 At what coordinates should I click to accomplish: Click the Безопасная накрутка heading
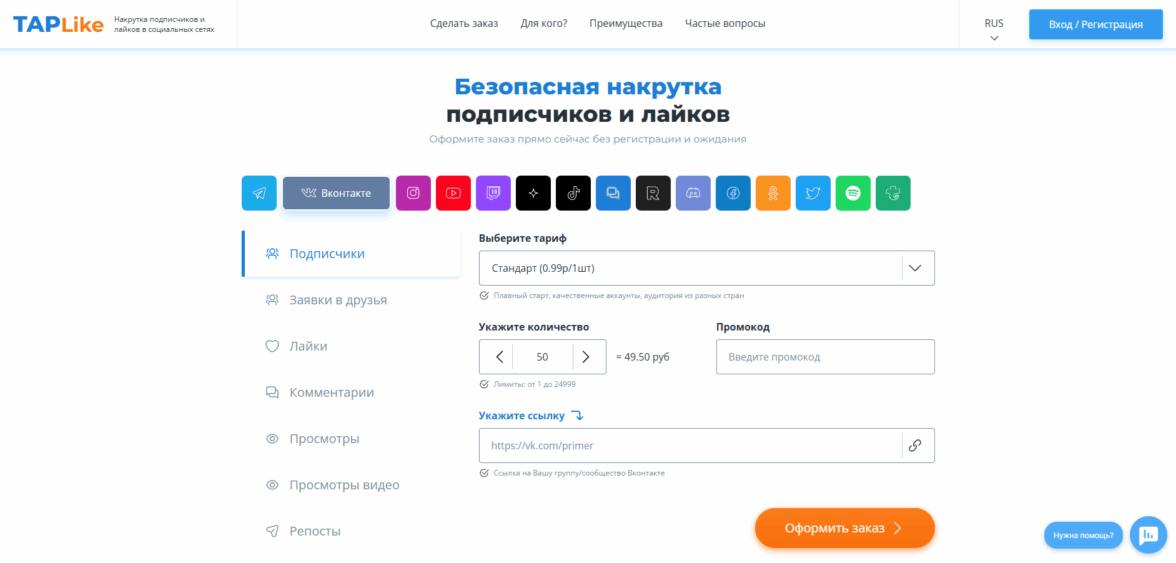[588, 87]
